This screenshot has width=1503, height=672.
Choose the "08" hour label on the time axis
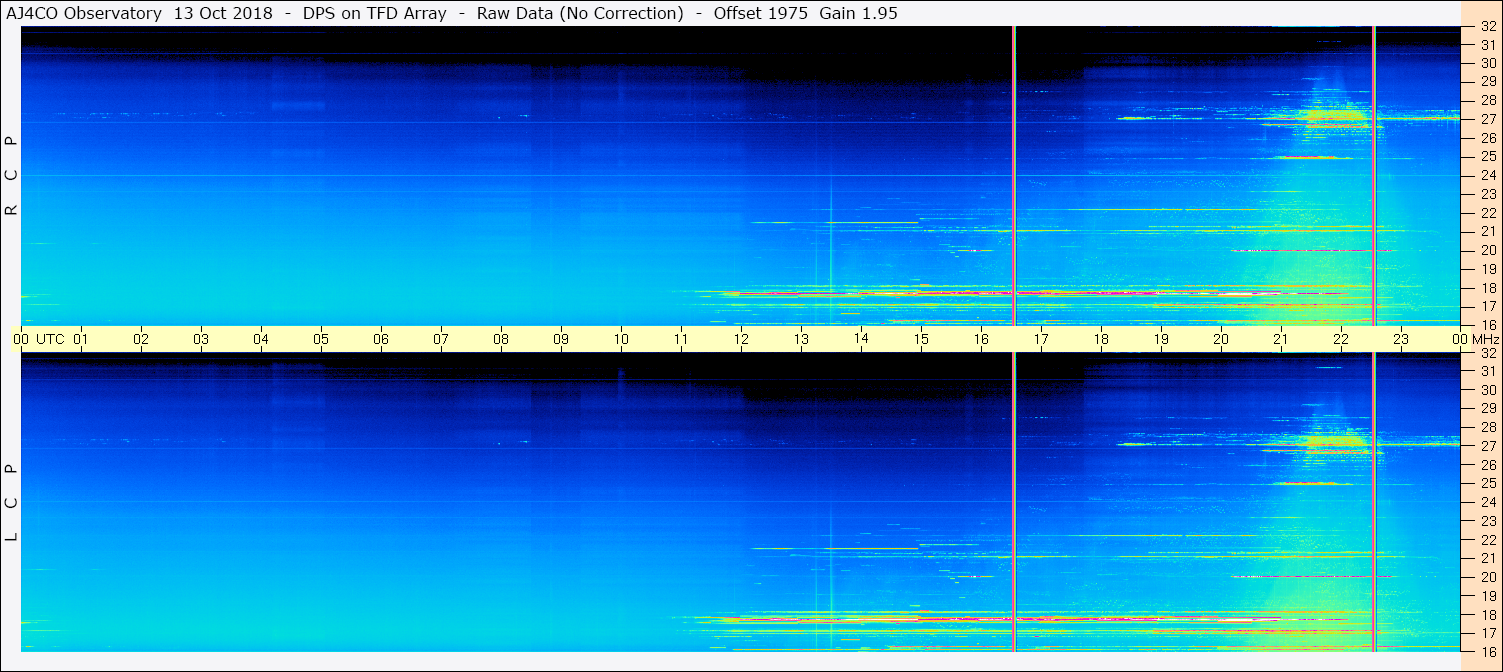click(x=501, y=339)
